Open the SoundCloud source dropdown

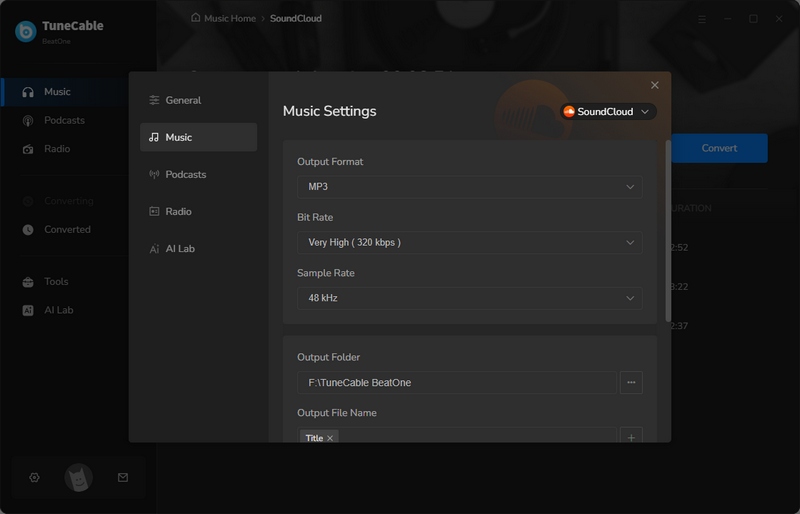(x=608, y=111)
